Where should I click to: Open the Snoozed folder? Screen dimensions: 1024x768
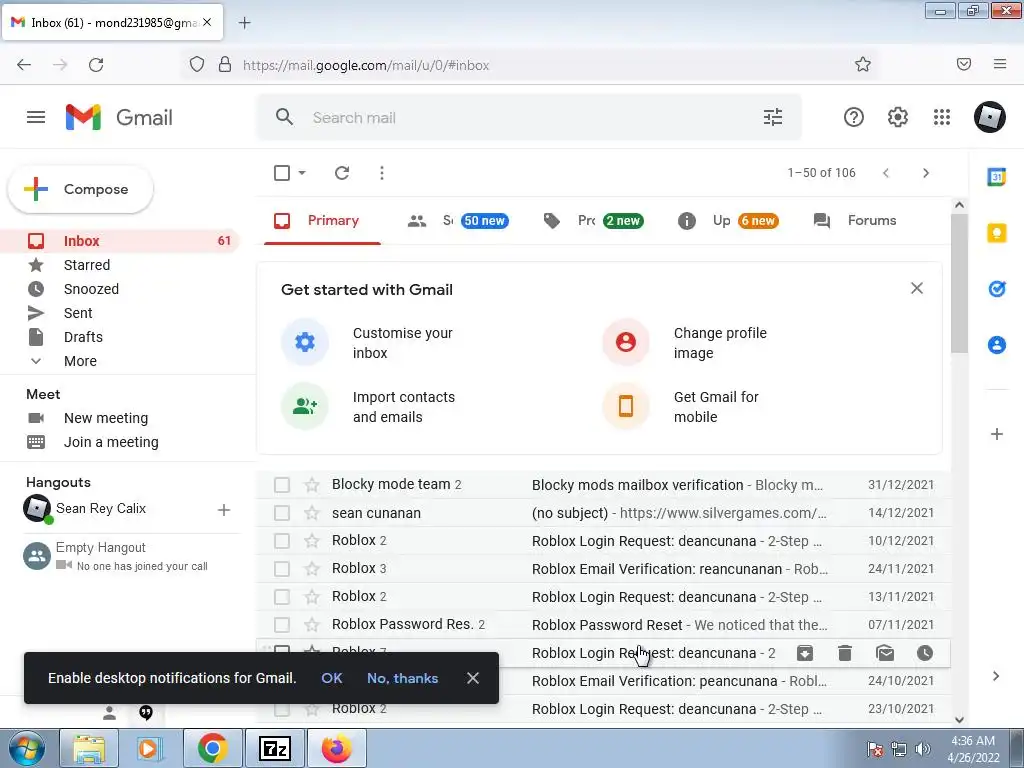[x=91, y=289]
